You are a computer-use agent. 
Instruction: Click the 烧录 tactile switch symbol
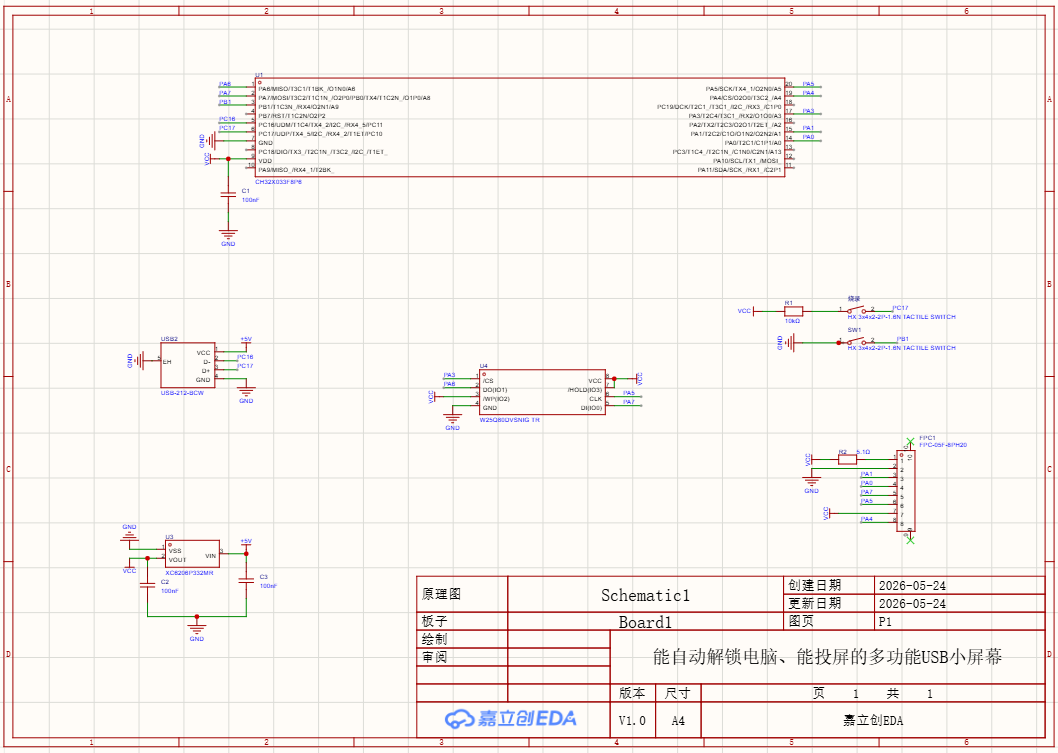click(856, 310)
